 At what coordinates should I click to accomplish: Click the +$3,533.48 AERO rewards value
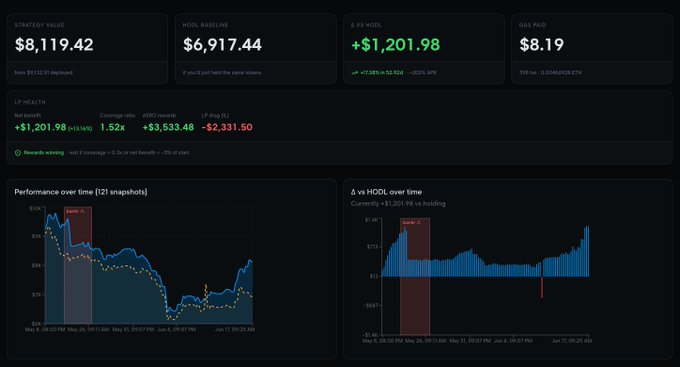168,128
